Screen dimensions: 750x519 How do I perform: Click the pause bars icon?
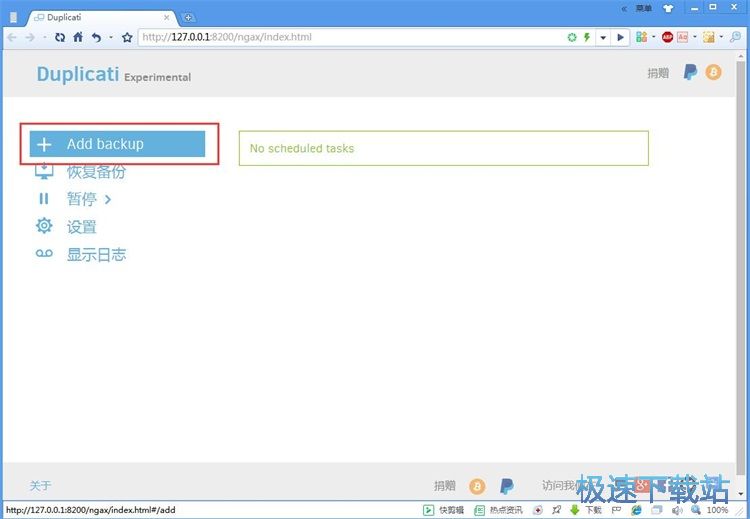click(44, 199)
